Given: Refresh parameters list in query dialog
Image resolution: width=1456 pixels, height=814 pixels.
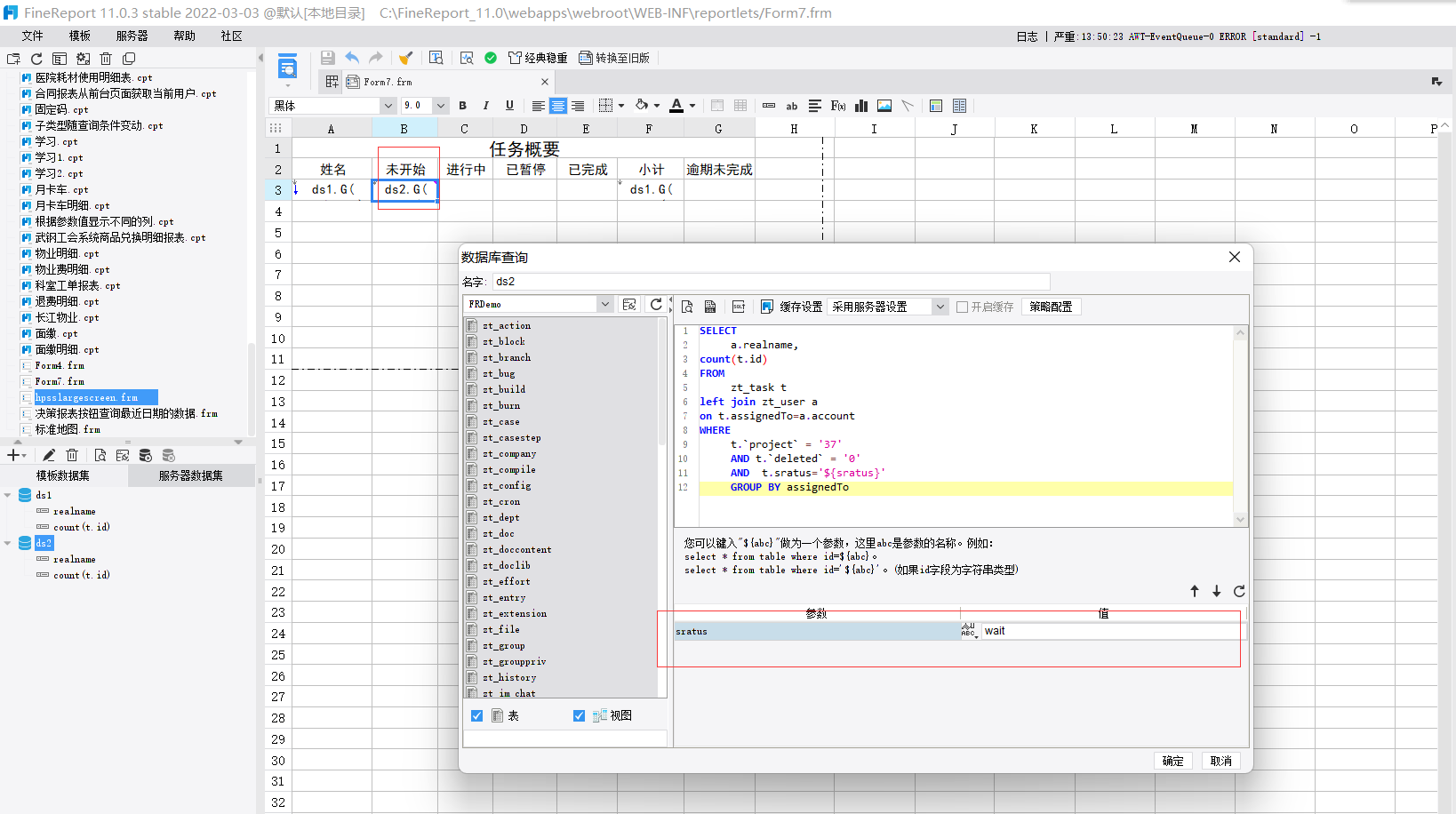Looking at the screenshot, I should tap(1239, 591).
